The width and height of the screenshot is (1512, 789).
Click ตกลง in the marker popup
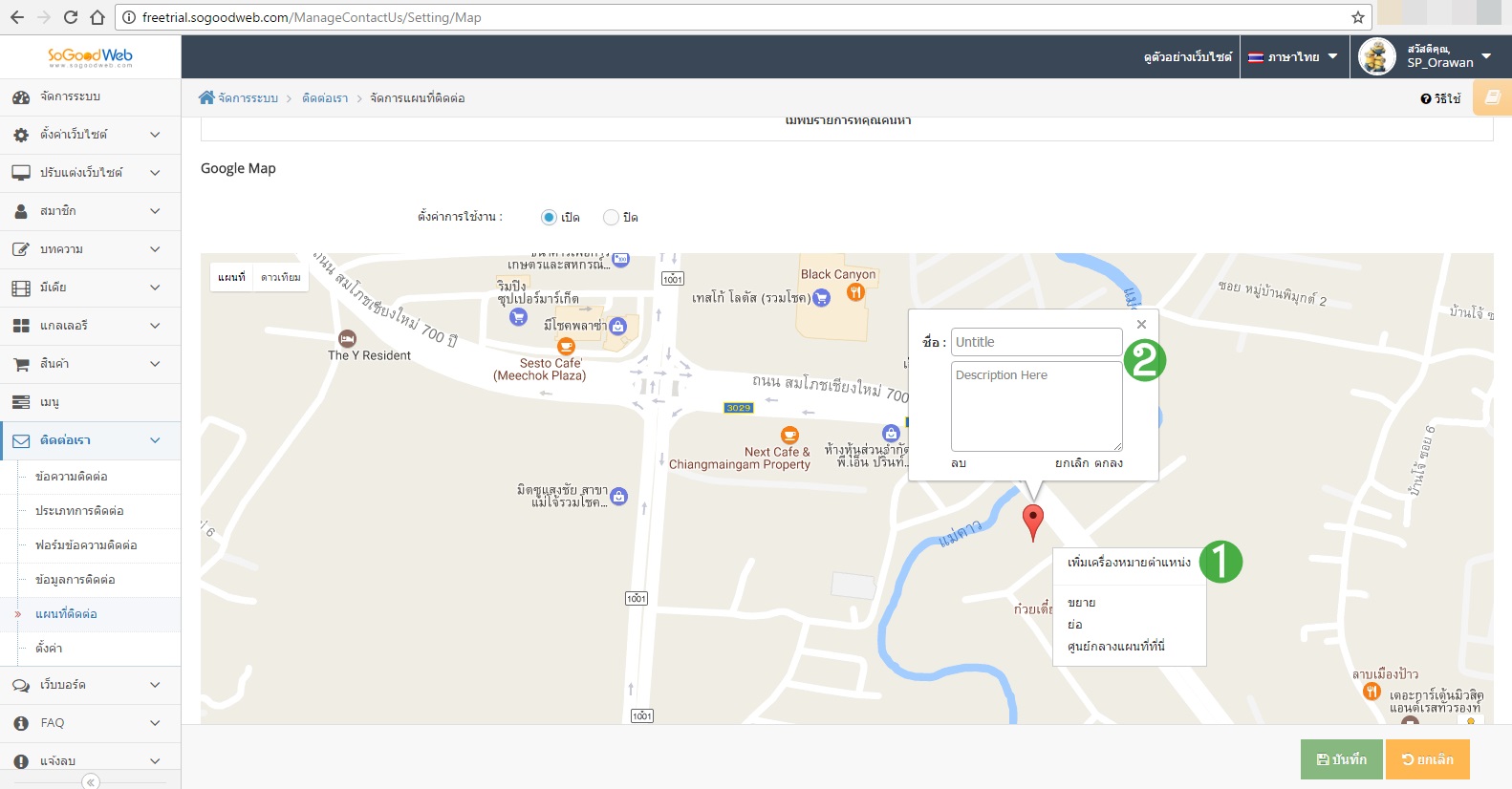pyautogui.click(x=1109, y=463)
